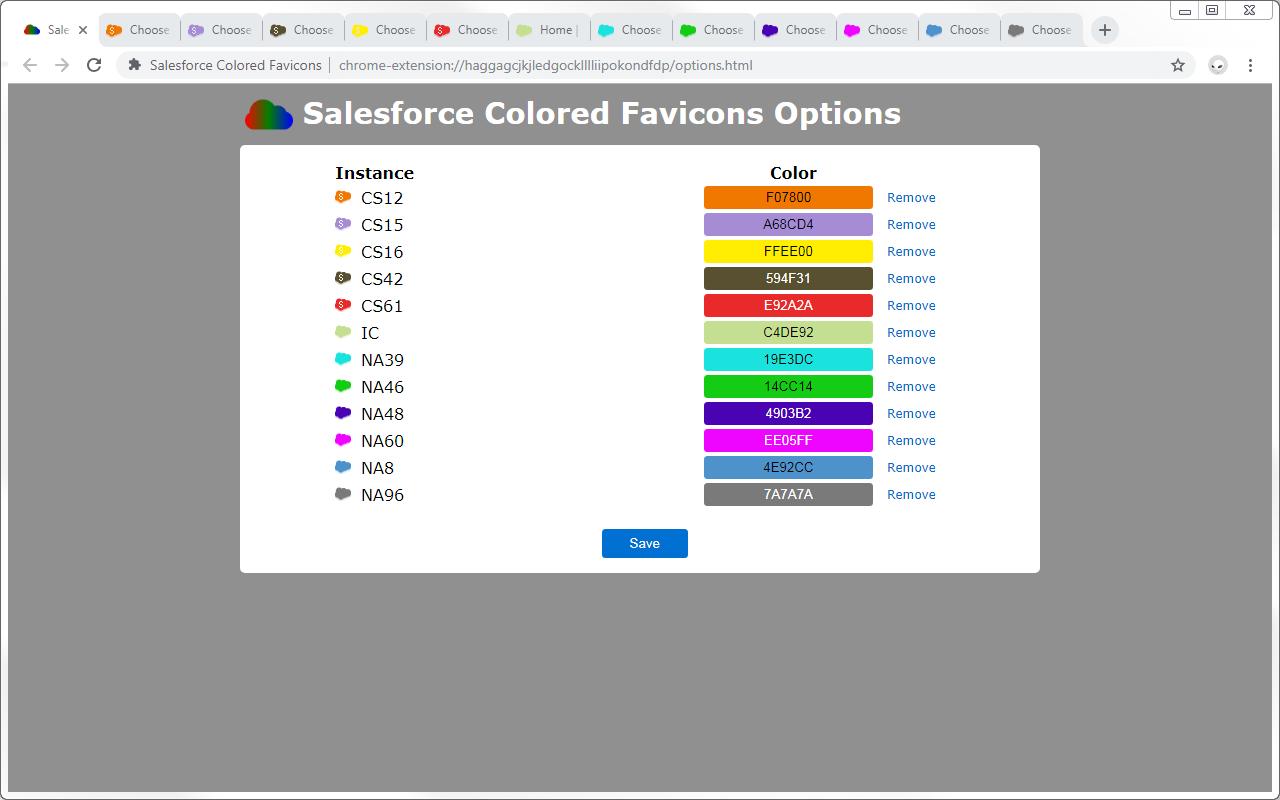Click the orange cloud favicon beside CS12

[343, 197]
